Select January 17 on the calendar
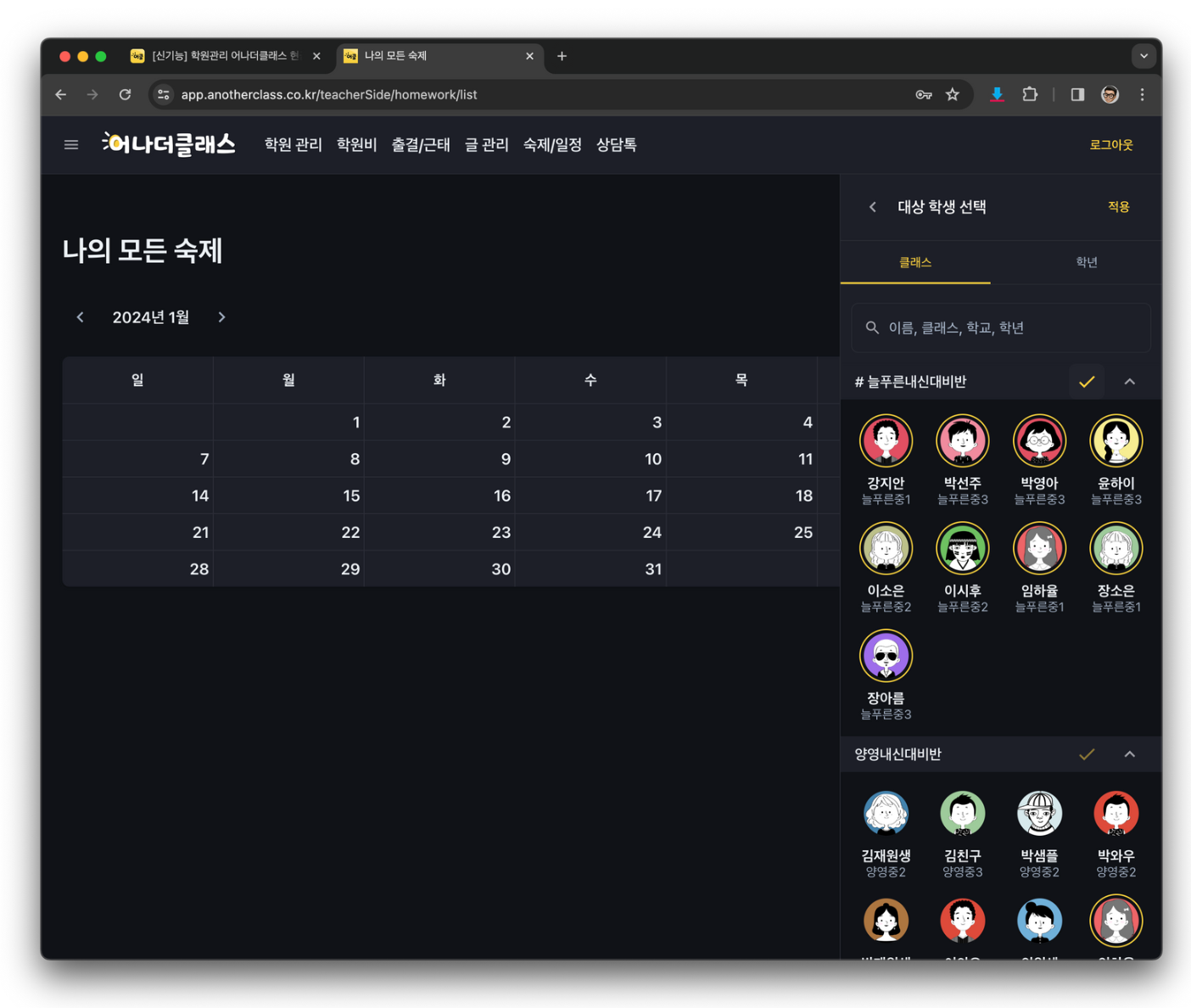Image resolution: width=1191 pixels, height=1008 pixels. pos(590,496)
